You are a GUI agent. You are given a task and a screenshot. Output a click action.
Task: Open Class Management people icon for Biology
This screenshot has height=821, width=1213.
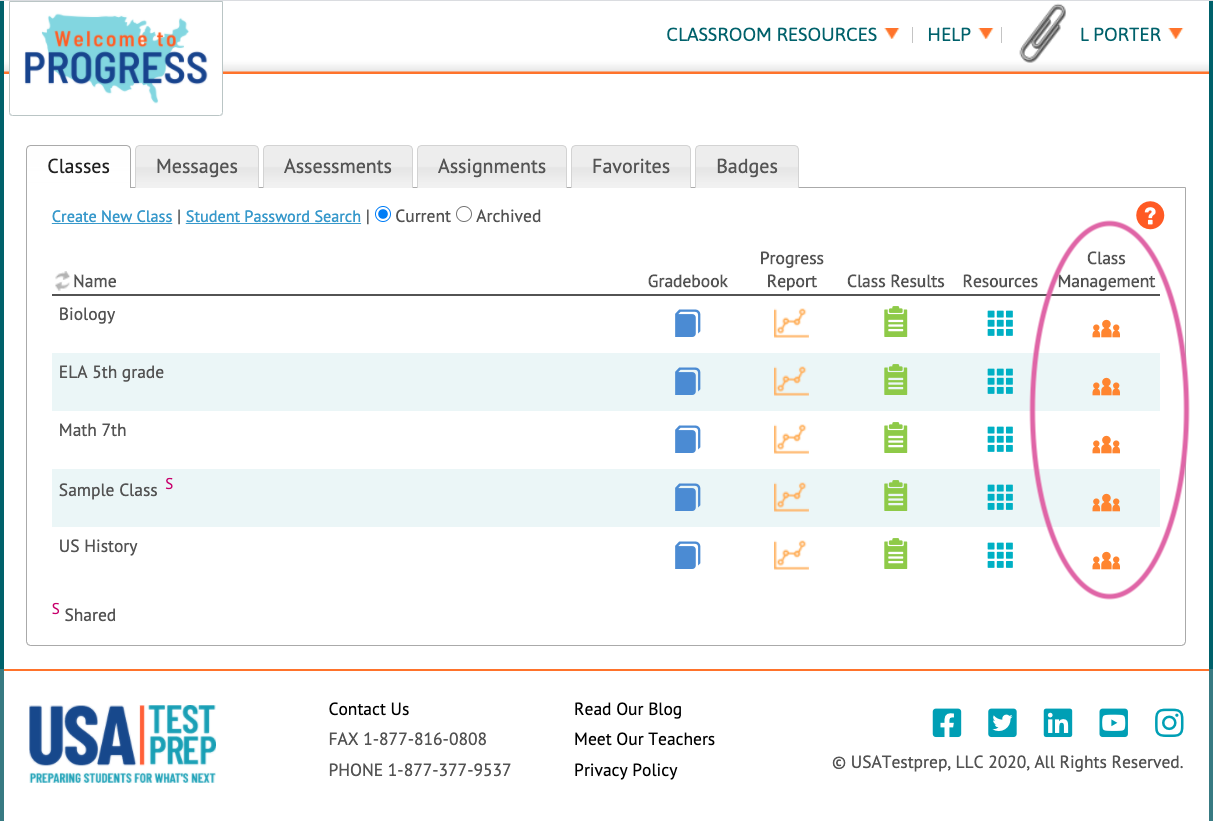click(x=1106, y=329)
